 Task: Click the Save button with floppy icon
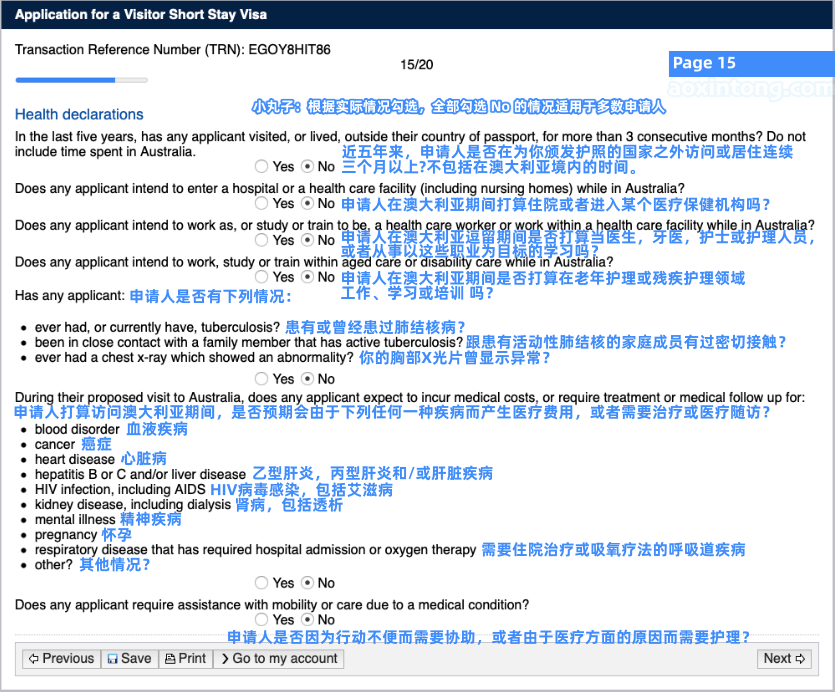129,658
